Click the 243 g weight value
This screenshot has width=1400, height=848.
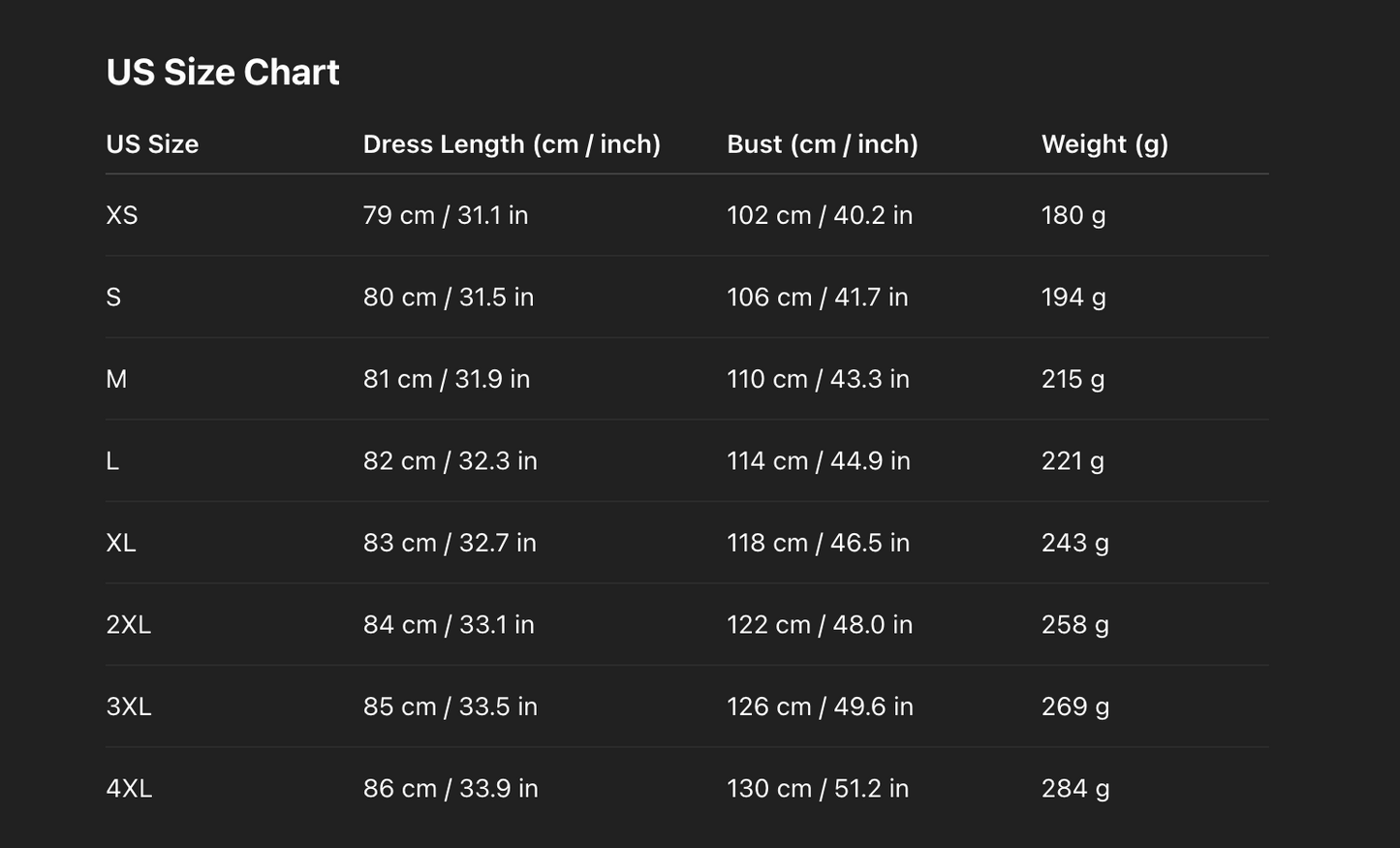point(1075,543)
